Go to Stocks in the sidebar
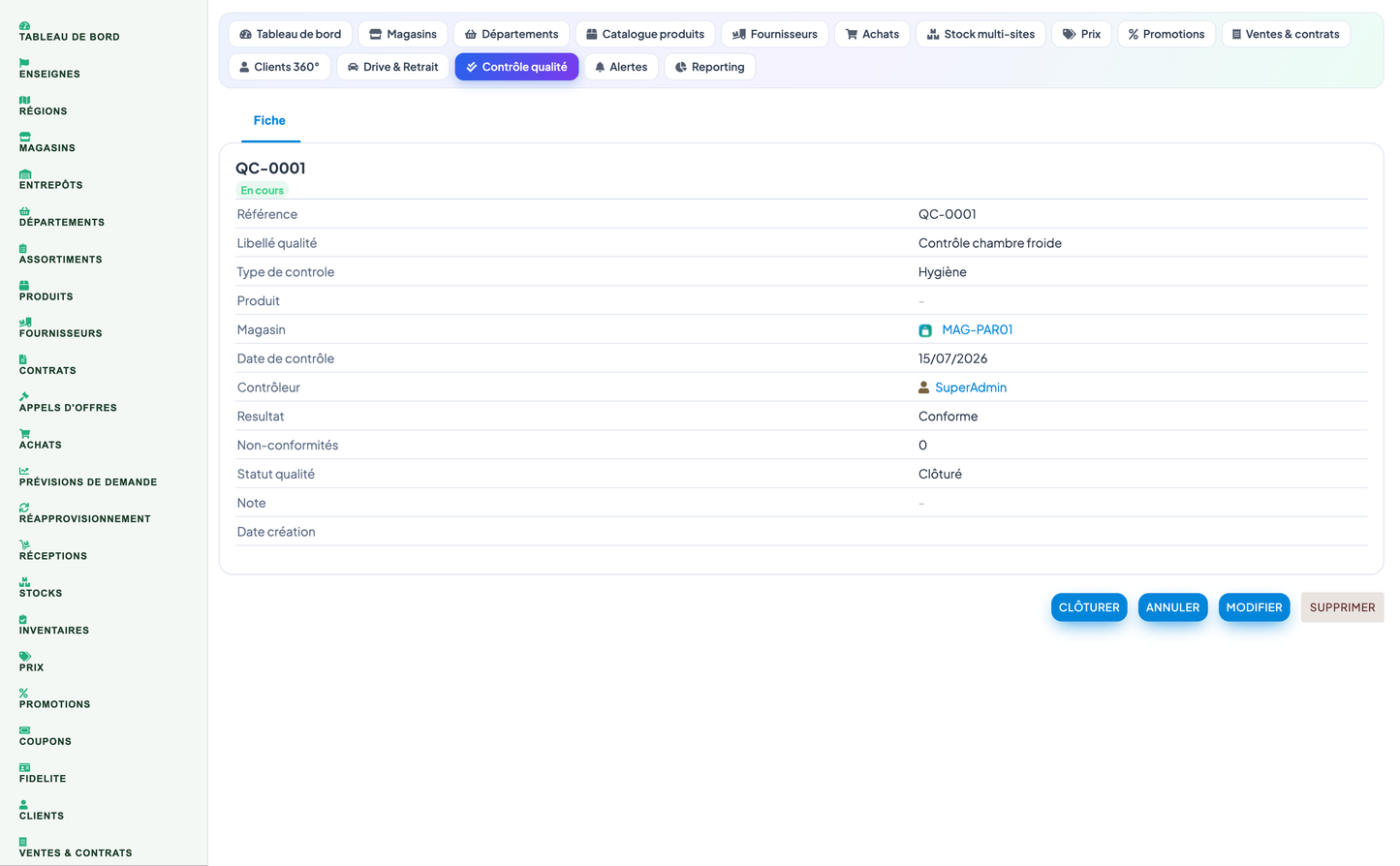Image resolution: width=1400 pixels, height=866 pixels. (x=41, y=593)
